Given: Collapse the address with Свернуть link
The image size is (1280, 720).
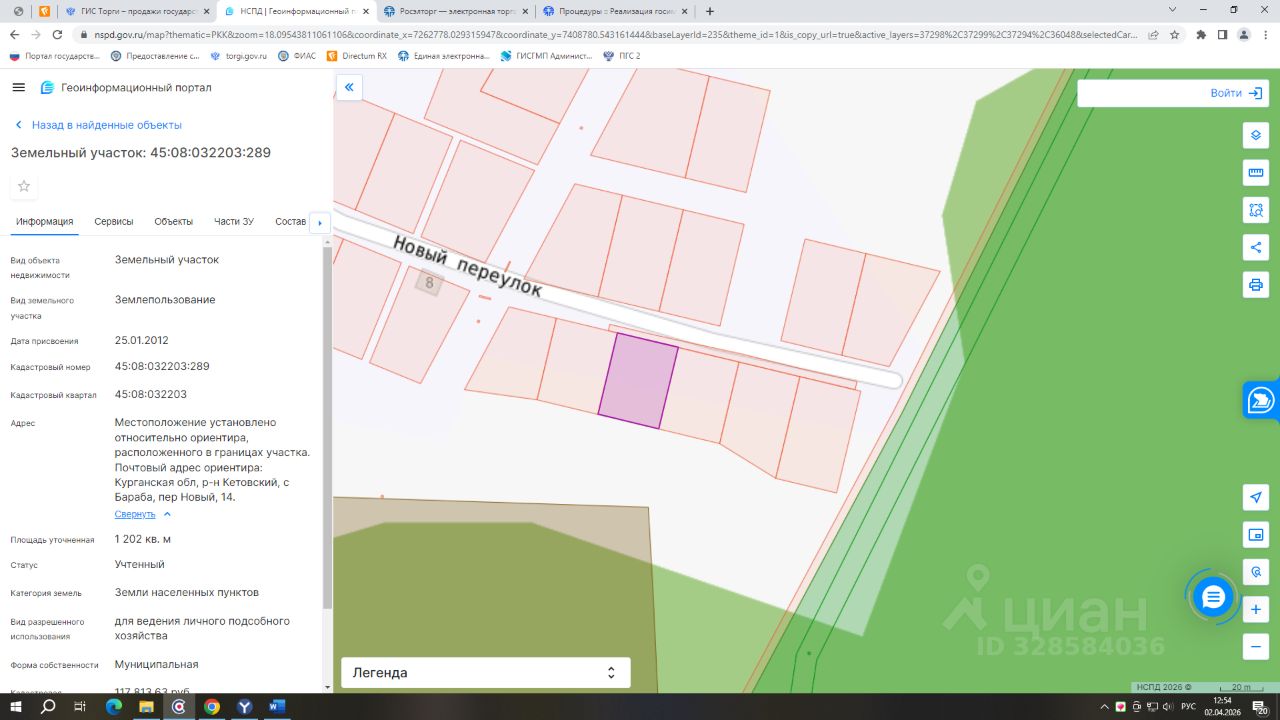Looking at the screenshot, I should 143,514.
